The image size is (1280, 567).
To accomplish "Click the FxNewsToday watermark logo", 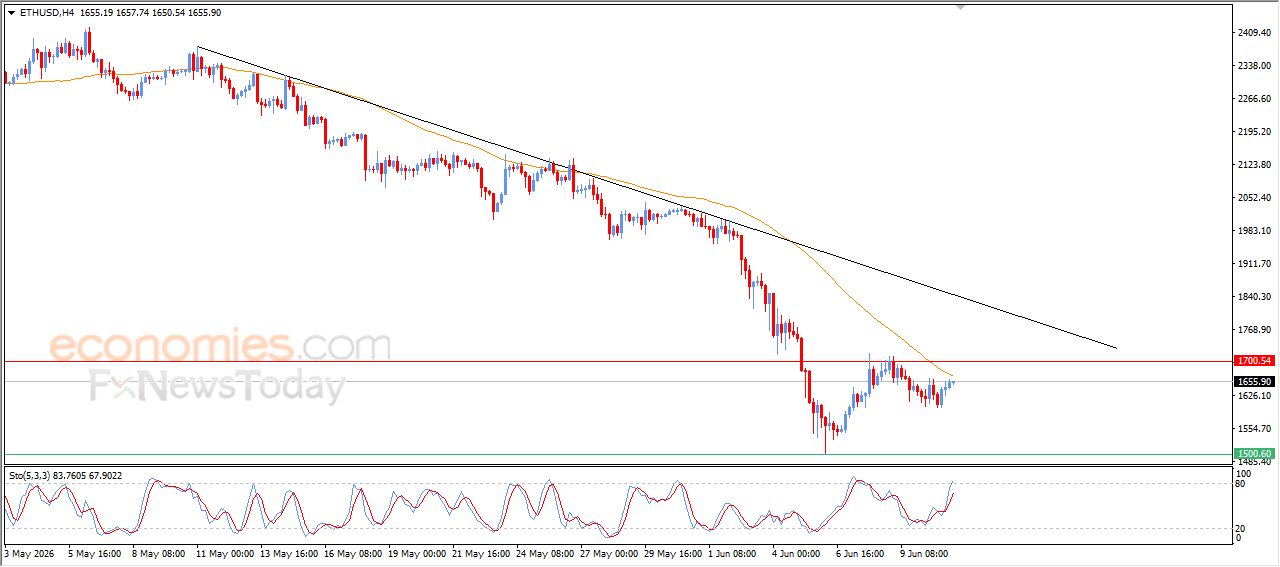I will coord(217,386).
